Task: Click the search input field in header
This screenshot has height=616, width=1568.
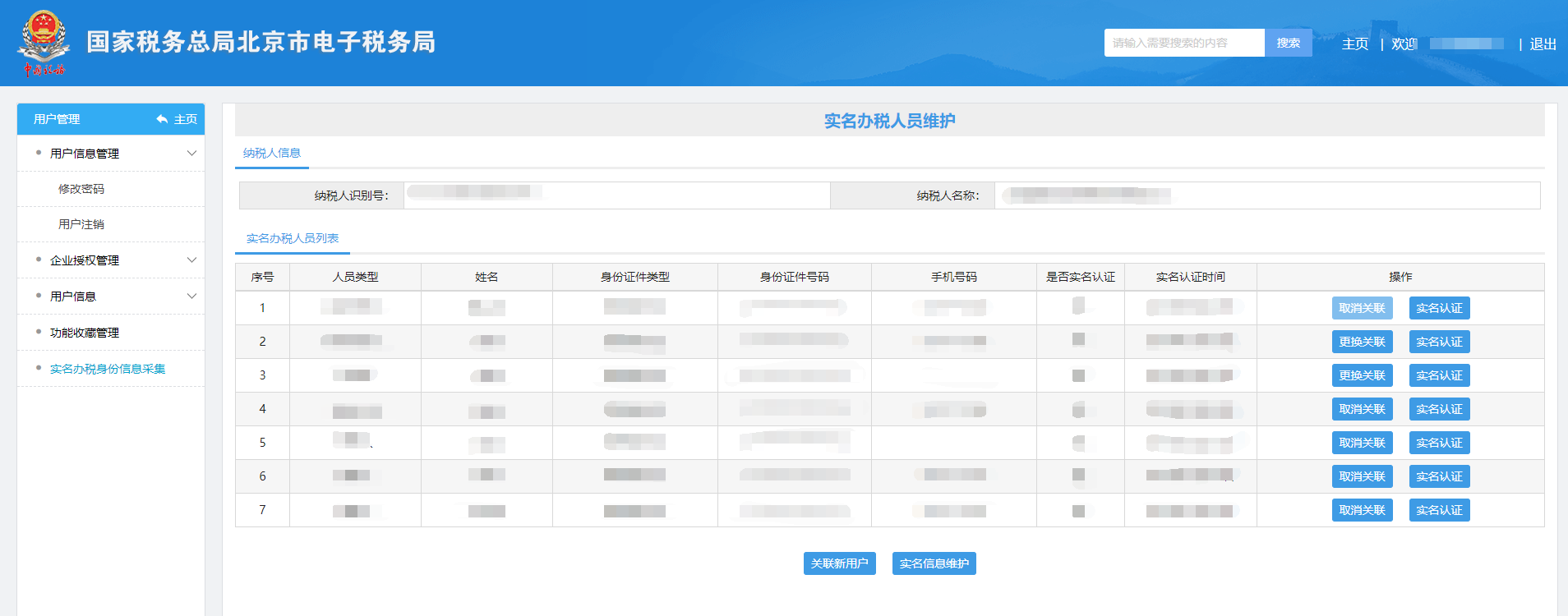Action: (1184, 43)
